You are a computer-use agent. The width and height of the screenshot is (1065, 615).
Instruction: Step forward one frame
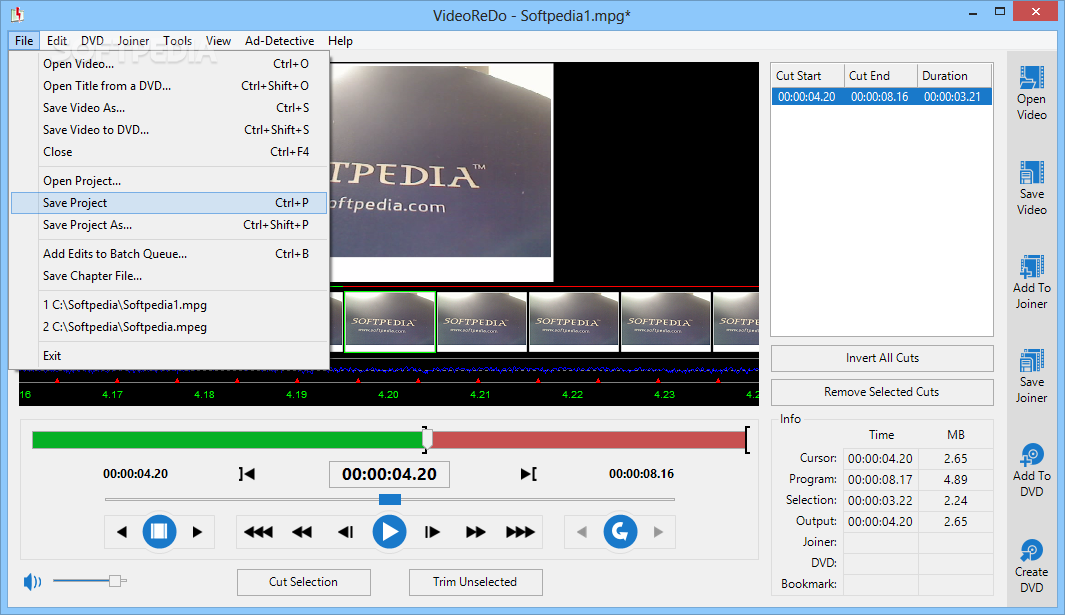point(432,532)
